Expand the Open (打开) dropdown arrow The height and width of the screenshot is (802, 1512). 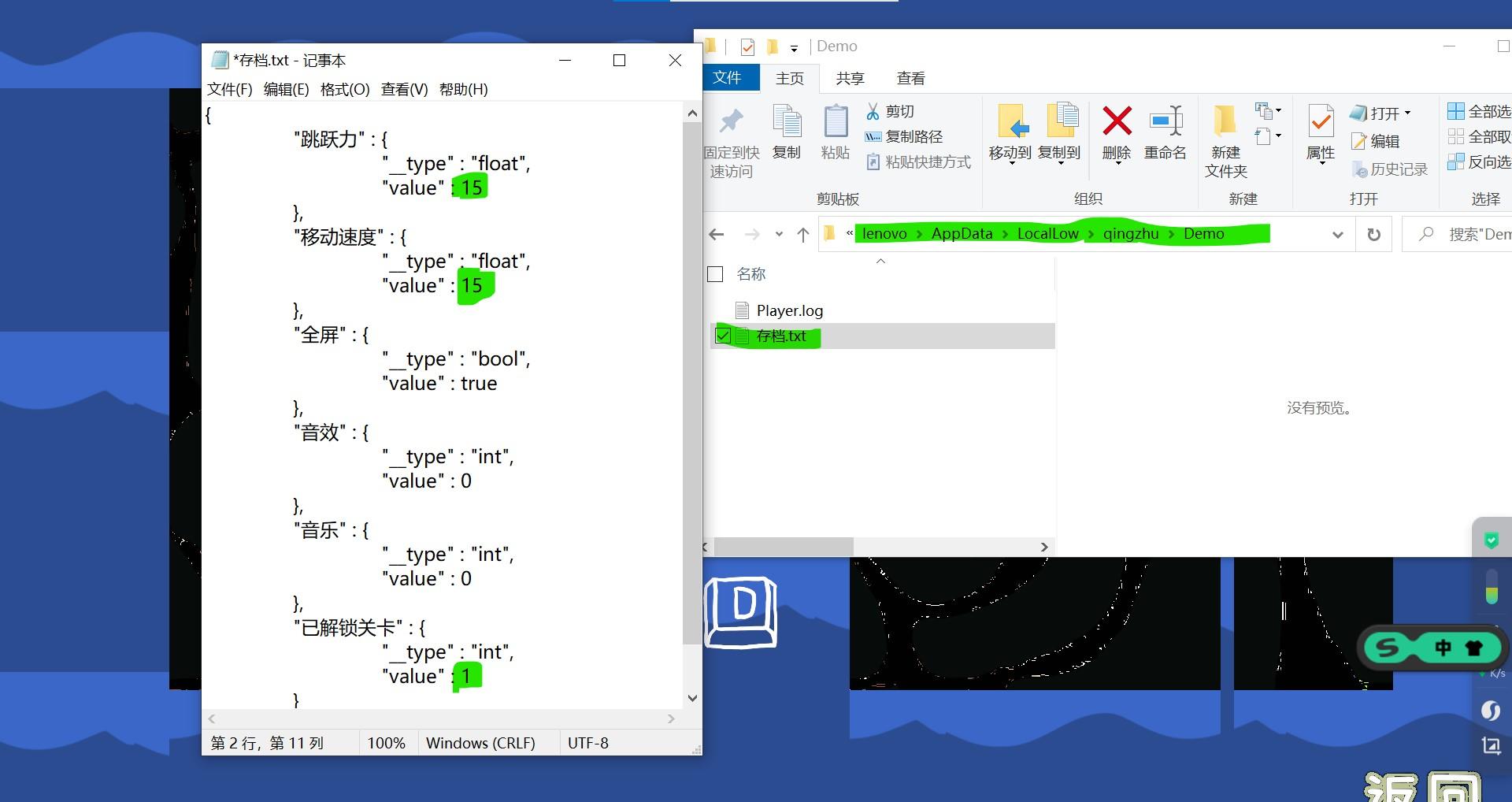(1408, 113)
